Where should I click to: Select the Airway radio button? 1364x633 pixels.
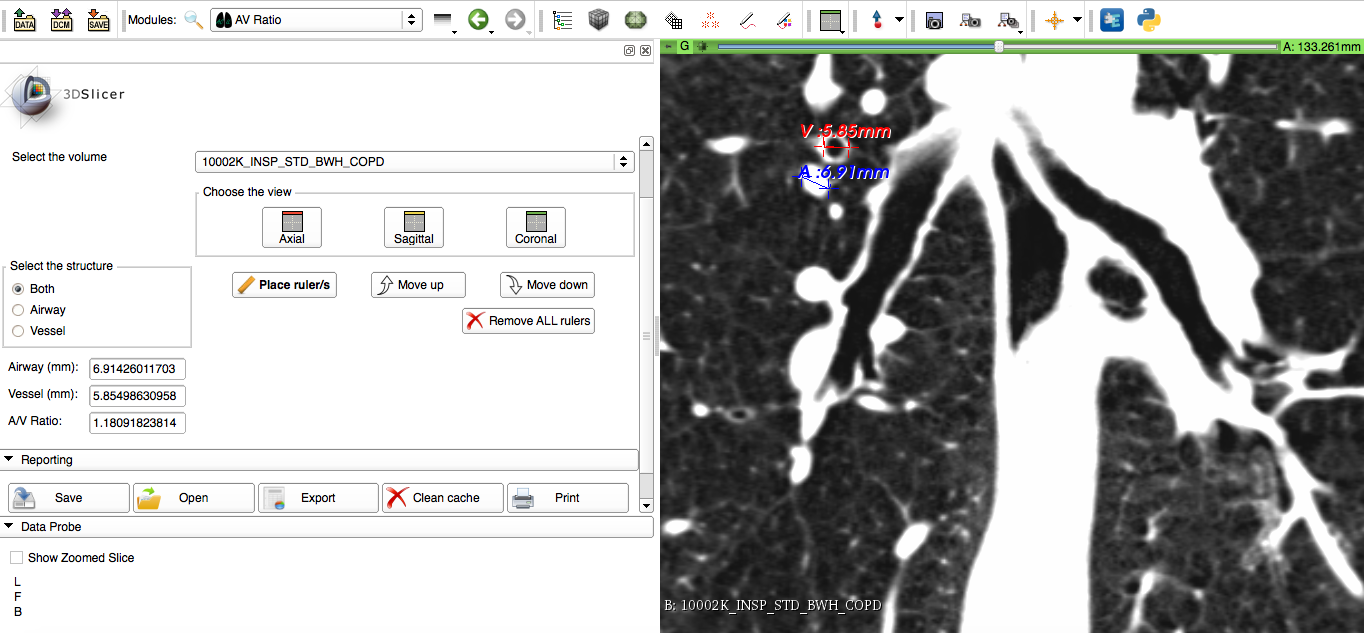18,310
